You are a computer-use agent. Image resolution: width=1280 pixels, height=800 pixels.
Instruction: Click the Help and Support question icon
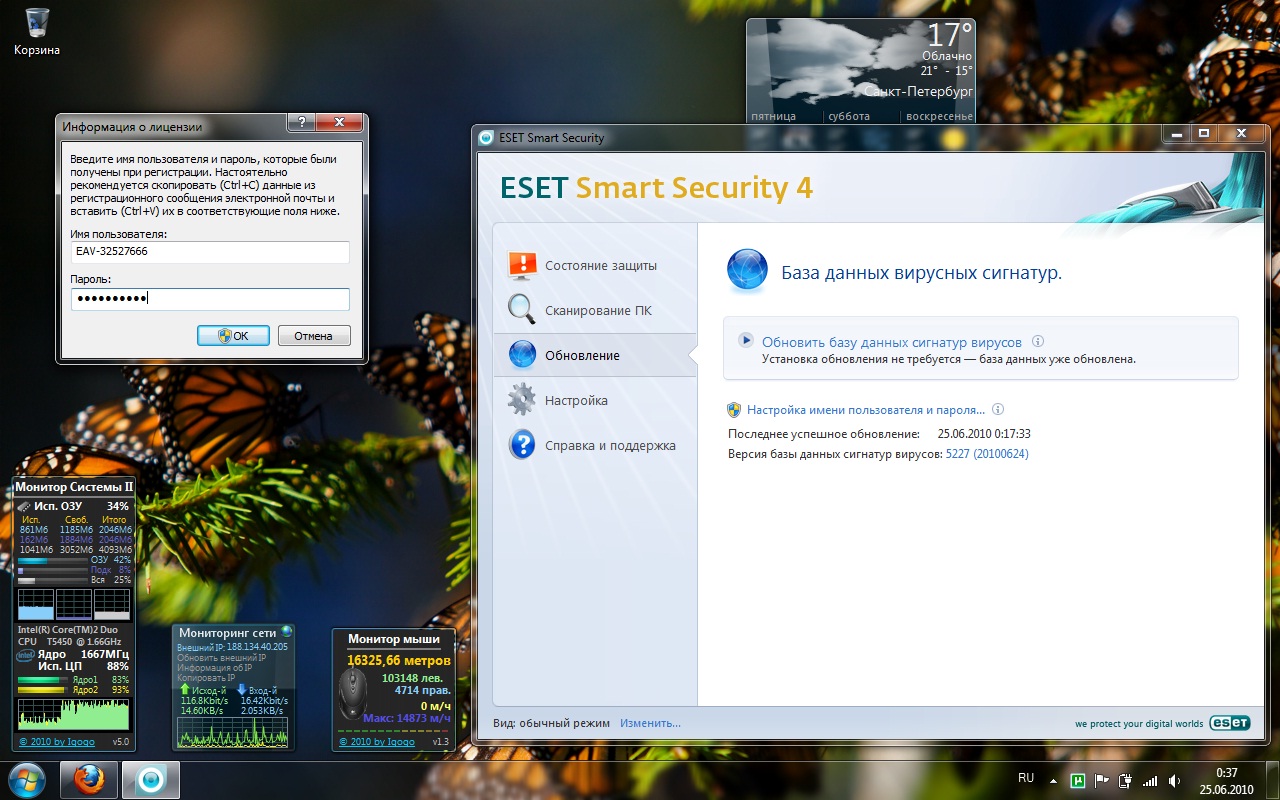click(x=522, y=445)
